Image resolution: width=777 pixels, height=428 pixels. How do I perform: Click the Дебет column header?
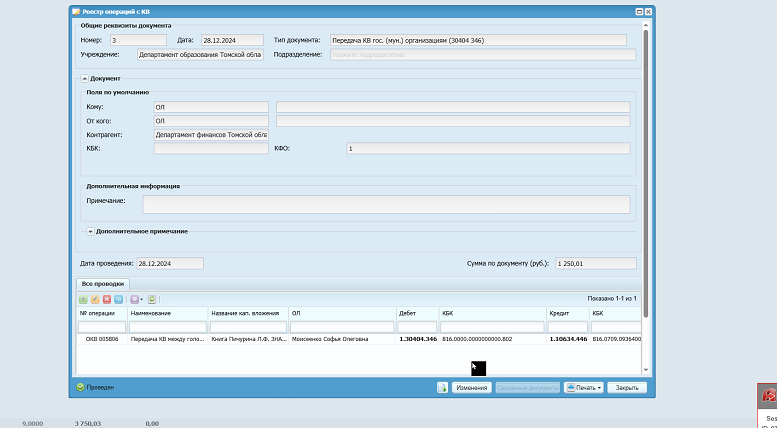click(418, 313)
